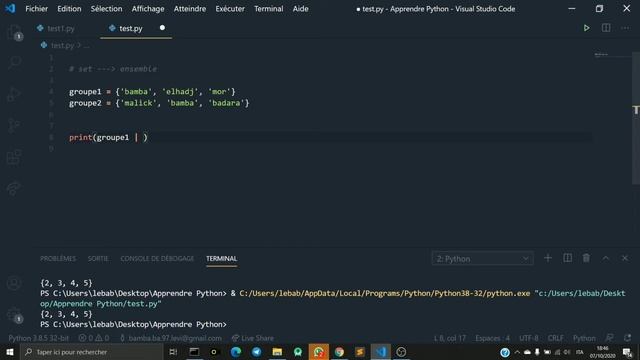Open the errors and warnings status indicator
The image size is (640, 360).
[94, 338]
